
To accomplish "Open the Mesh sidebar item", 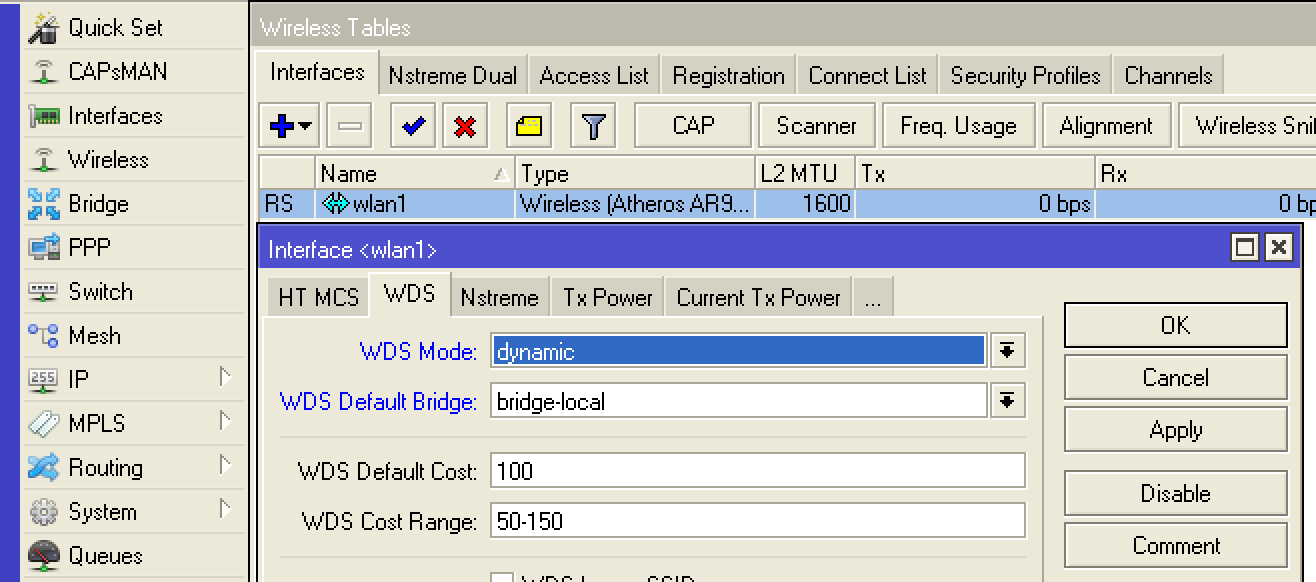I will 133,336.
